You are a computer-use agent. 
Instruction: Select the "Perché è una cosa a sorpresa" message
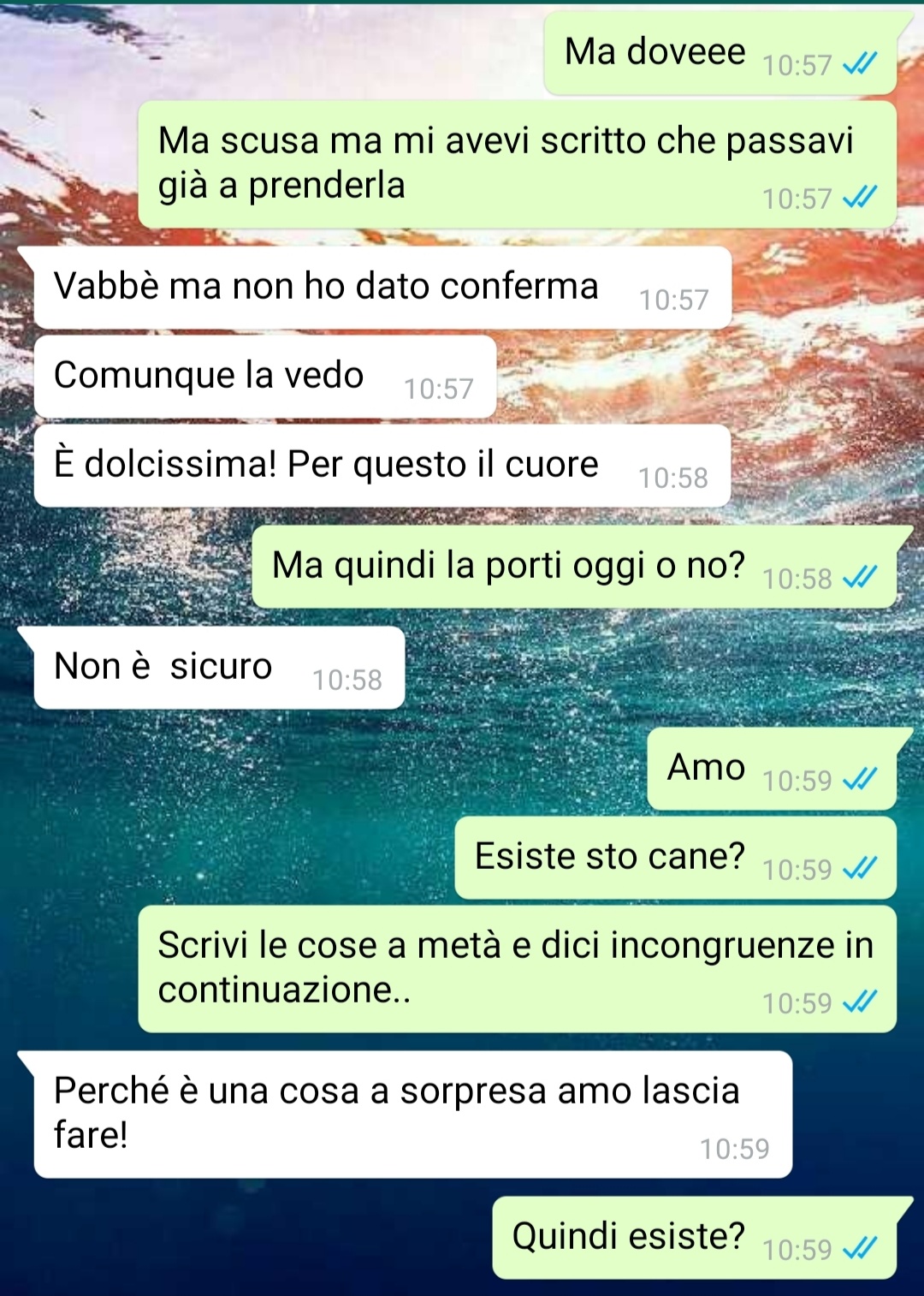click(x=413, y=1115)
